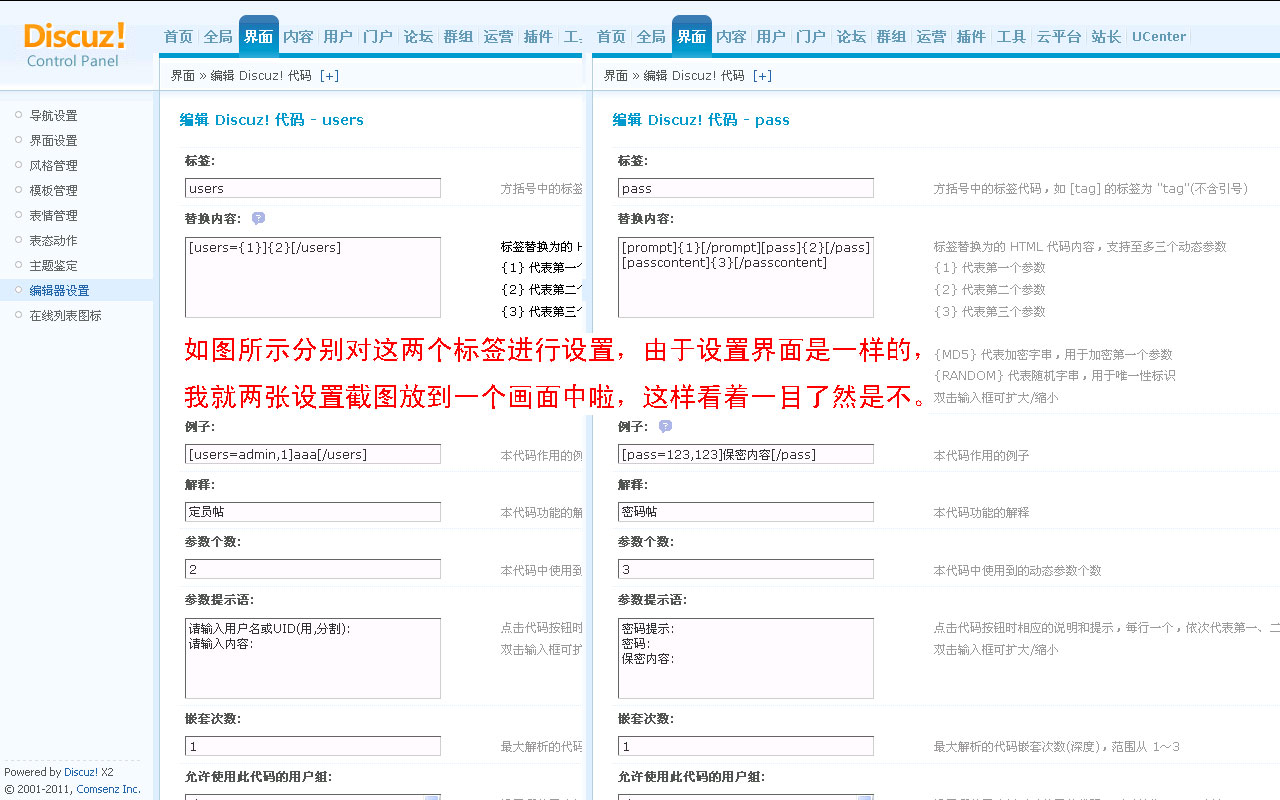Click Comsenz Inc. footer link
Image resolution: width=1280 pixels, height=800 pixels.
click(x=109, y=789)
